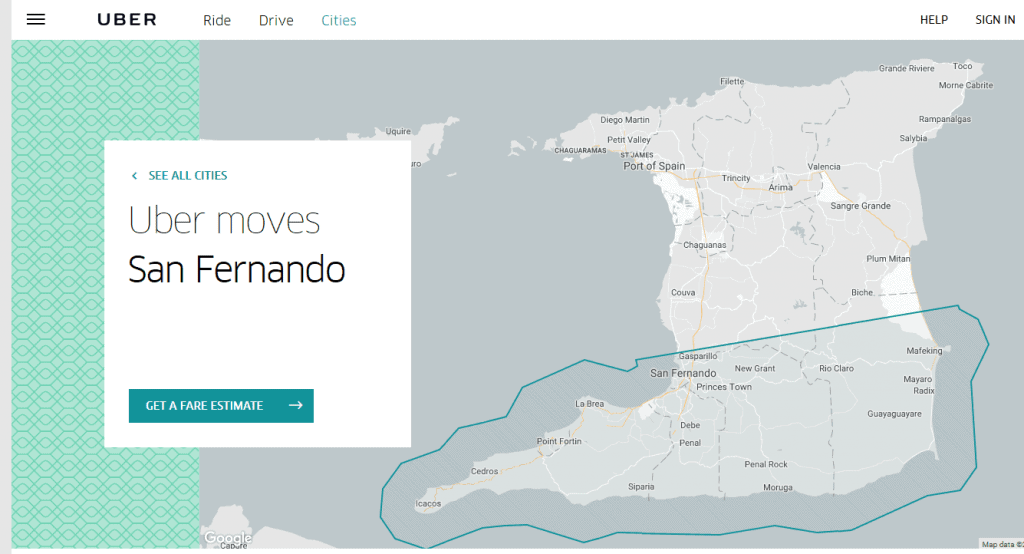Viewport: 1024px width, 554px height.
Task: Click the back chevron beside See All Cities
Action: (135, 176)
